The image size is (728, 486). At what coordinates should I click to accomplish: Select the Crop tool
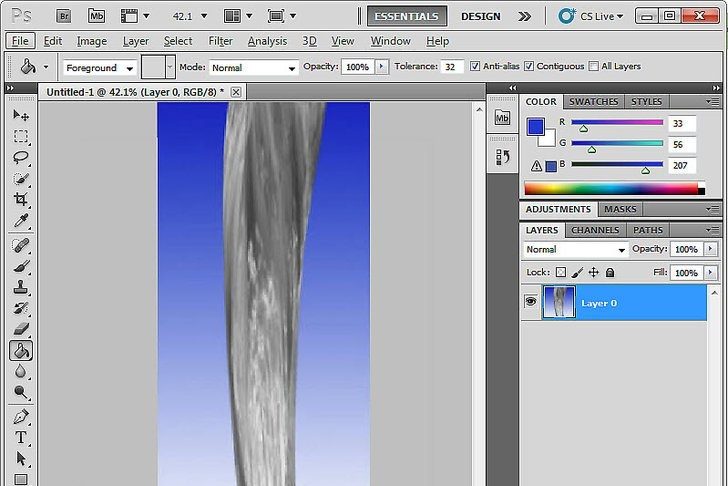(21, 200)
